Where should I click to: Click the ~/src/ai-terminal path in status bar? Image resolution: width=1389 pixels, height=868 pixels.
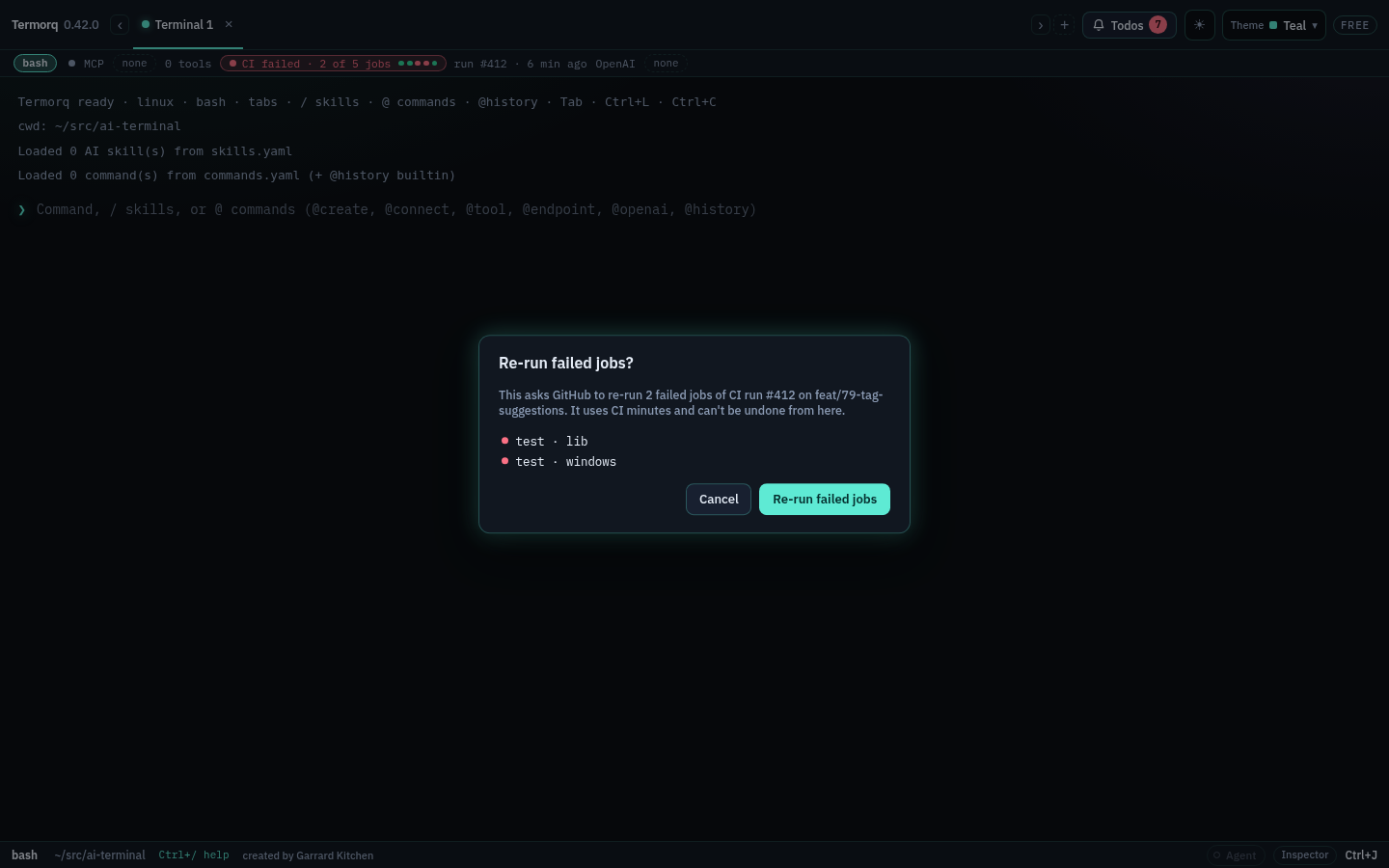click(100, 855)
